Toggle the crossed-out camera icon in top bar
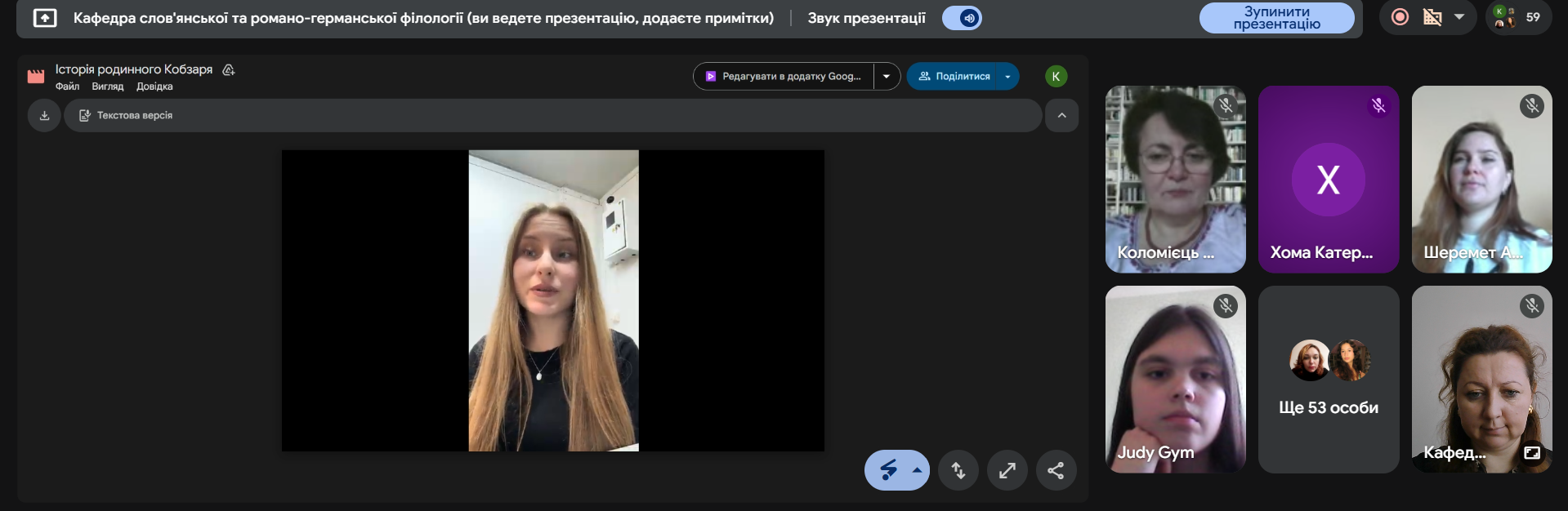The height and width of the screenshot is (511, 1568). 1432,17
